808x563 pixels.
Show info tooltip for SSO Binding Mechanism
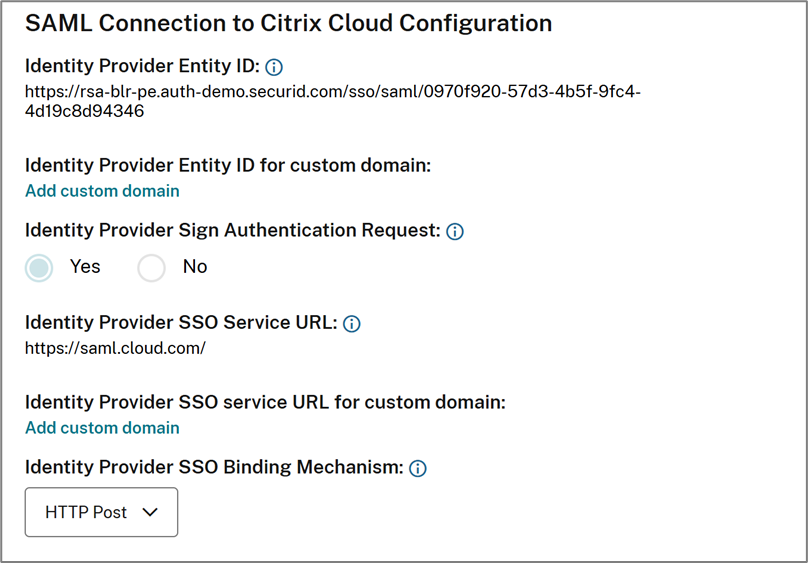[418, 468]
